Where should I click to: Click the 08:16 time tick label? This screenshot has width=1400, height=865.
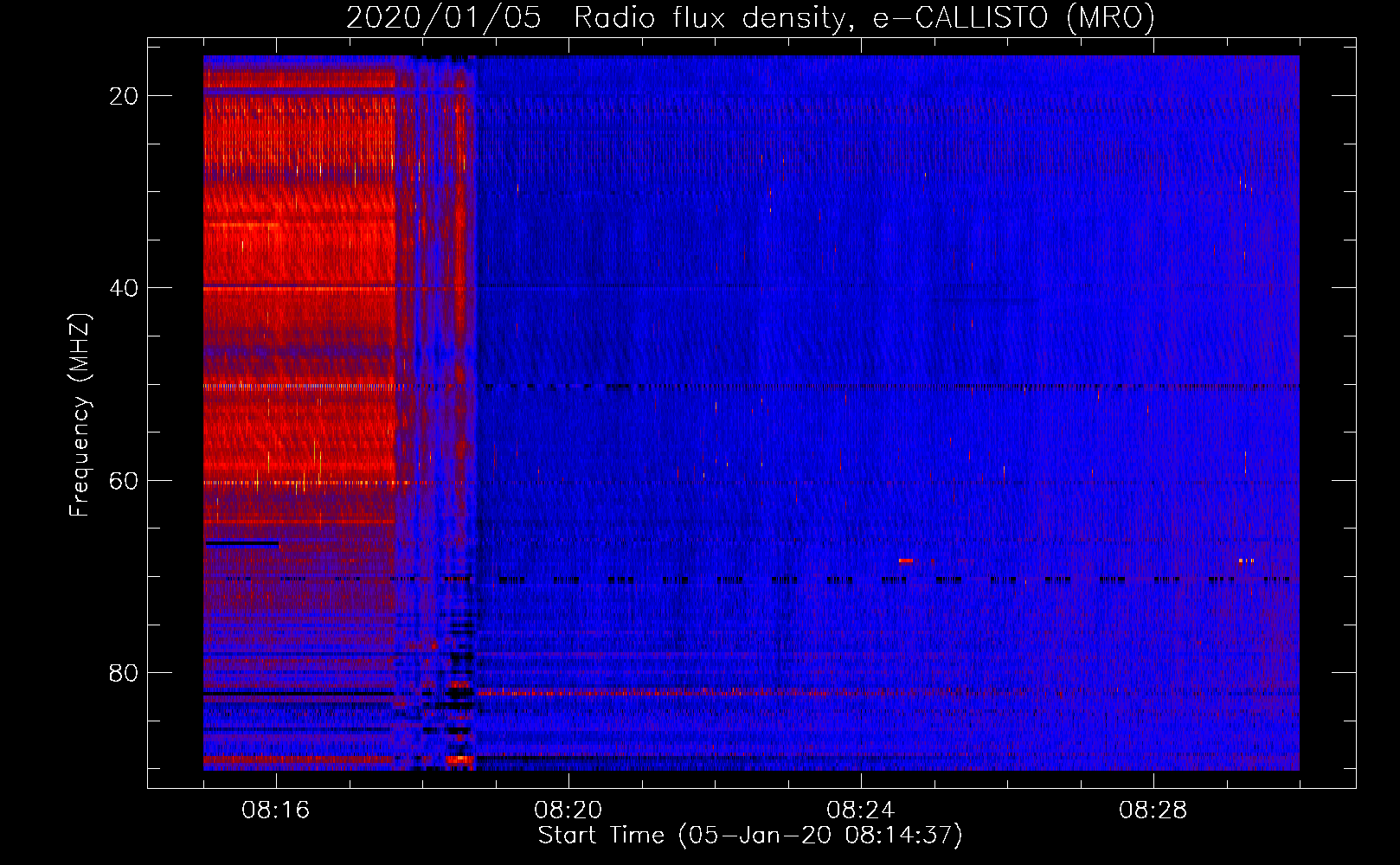click(x=276, y=811)
